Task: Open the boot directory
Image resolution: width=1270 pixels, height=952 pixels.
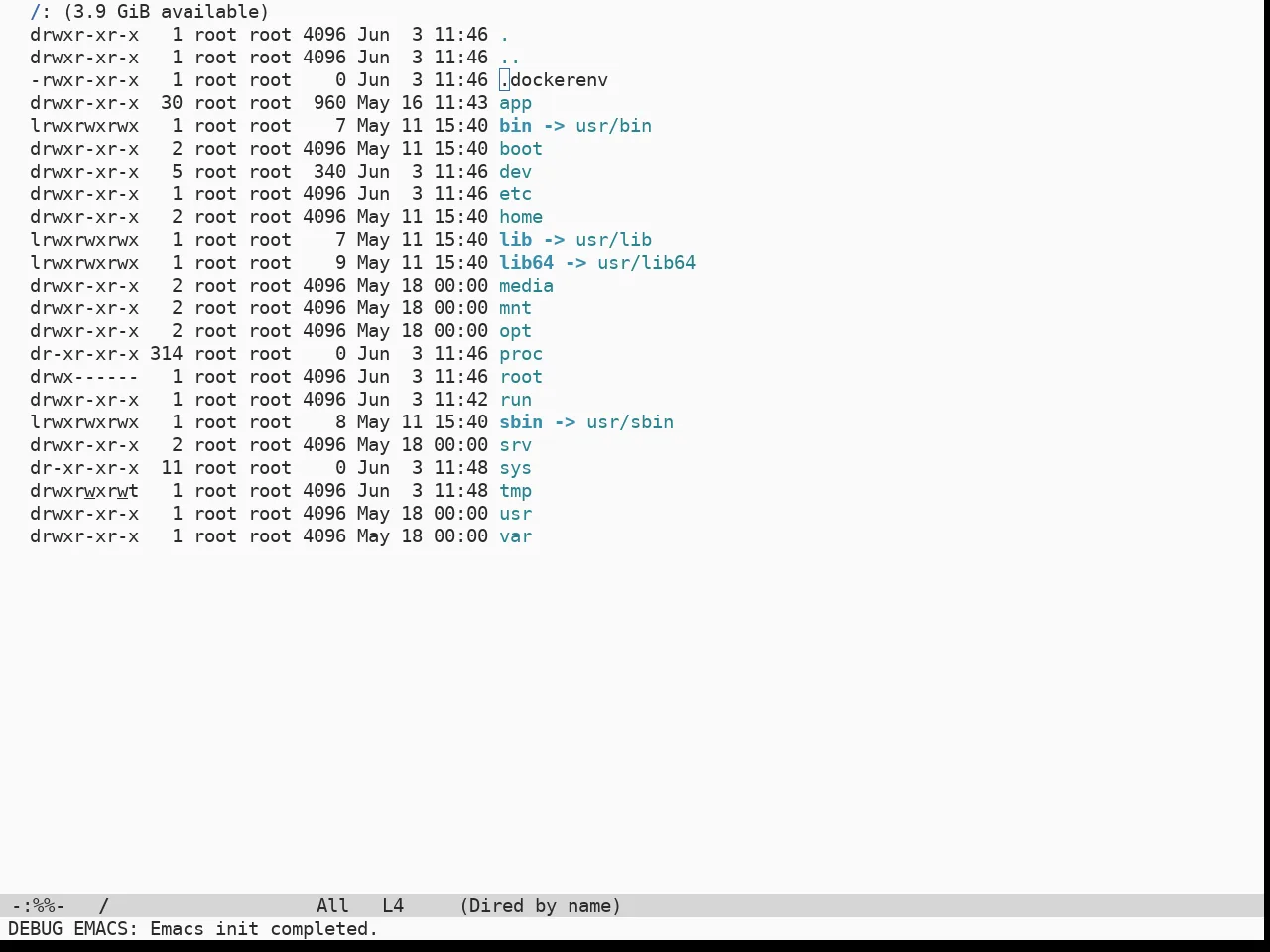Action: pos(521,149)
